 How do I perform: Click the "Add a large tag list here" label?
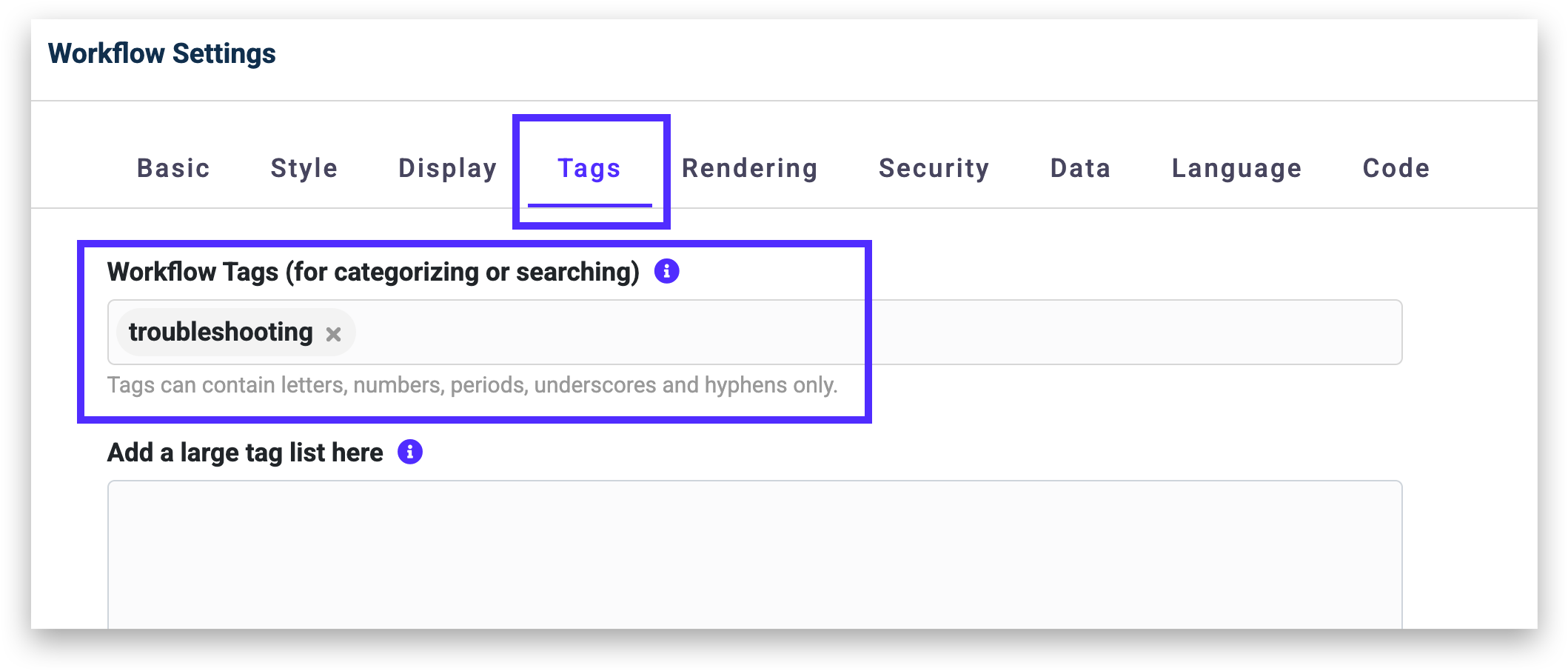coord(245,453)
